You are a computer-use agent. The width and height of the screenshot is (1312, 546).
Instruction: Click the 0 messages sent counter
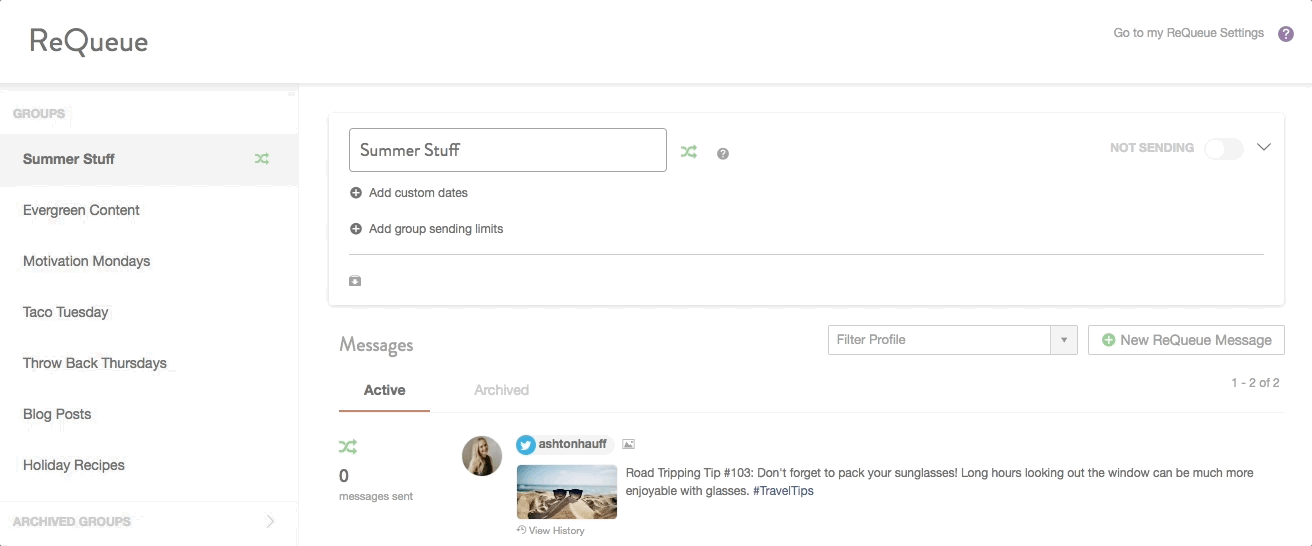coord(376,485)
